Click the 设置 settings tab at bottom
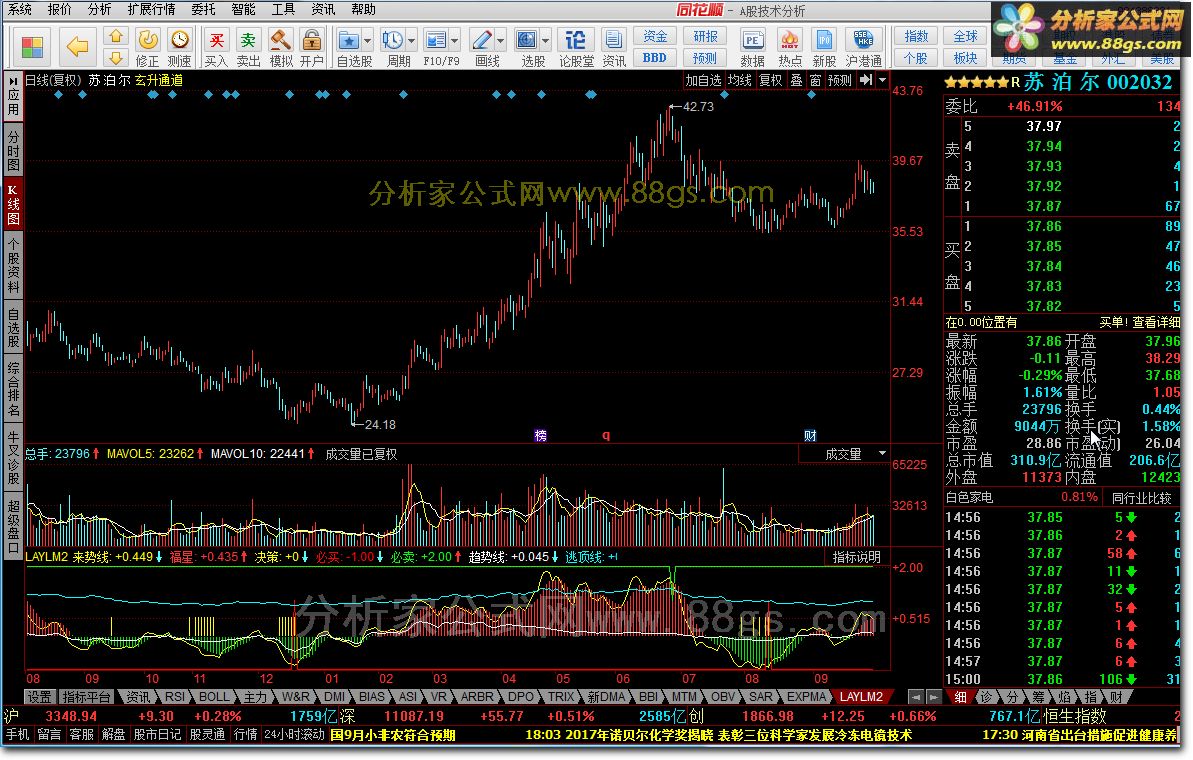Image resolution: width=1193 pixels, height=760 pixels. click(x=39, y=696)
